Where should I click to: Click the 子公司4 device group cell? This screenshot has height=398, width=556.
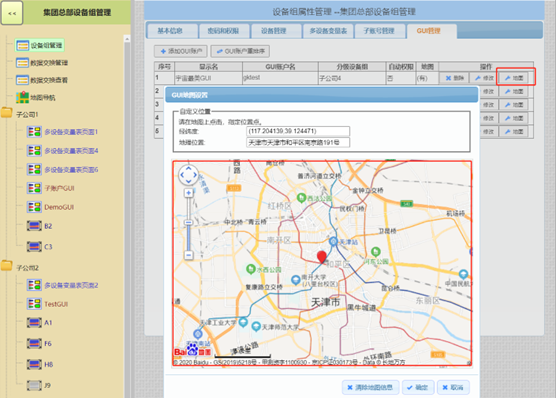point(352,78)
